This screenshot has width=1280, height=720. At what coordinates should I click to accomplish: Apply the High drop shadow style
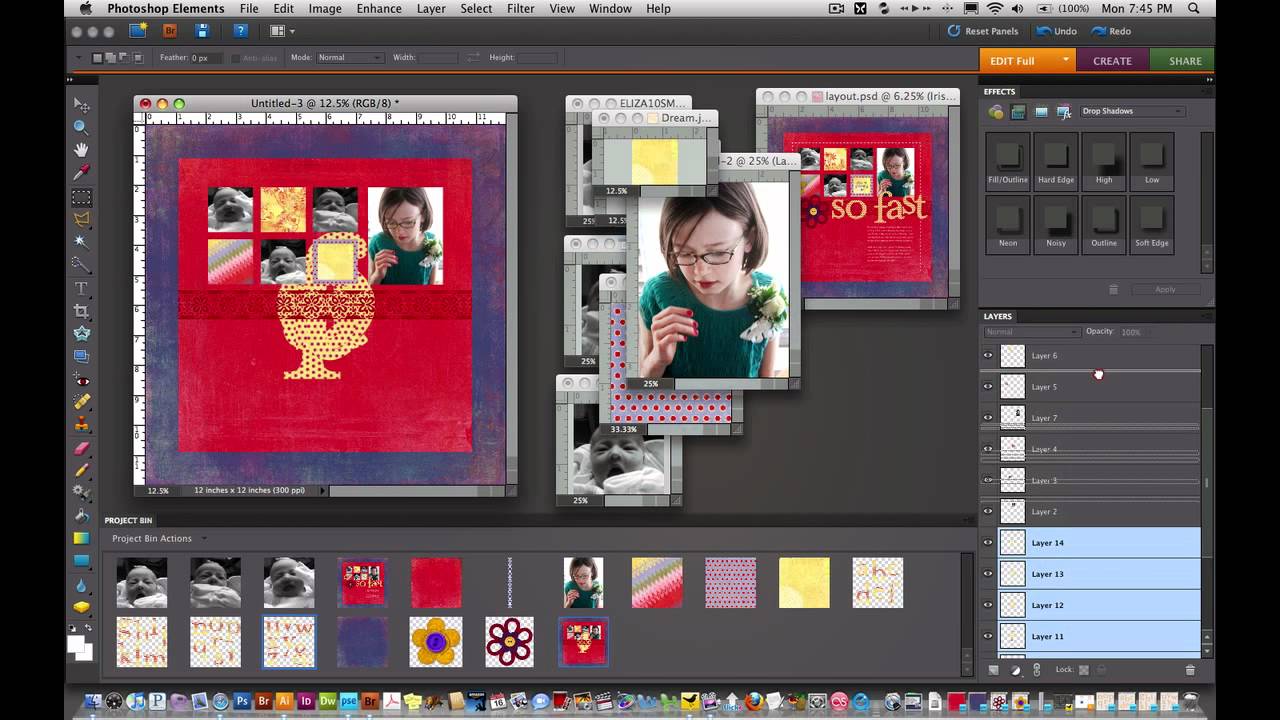[1104, 162]
